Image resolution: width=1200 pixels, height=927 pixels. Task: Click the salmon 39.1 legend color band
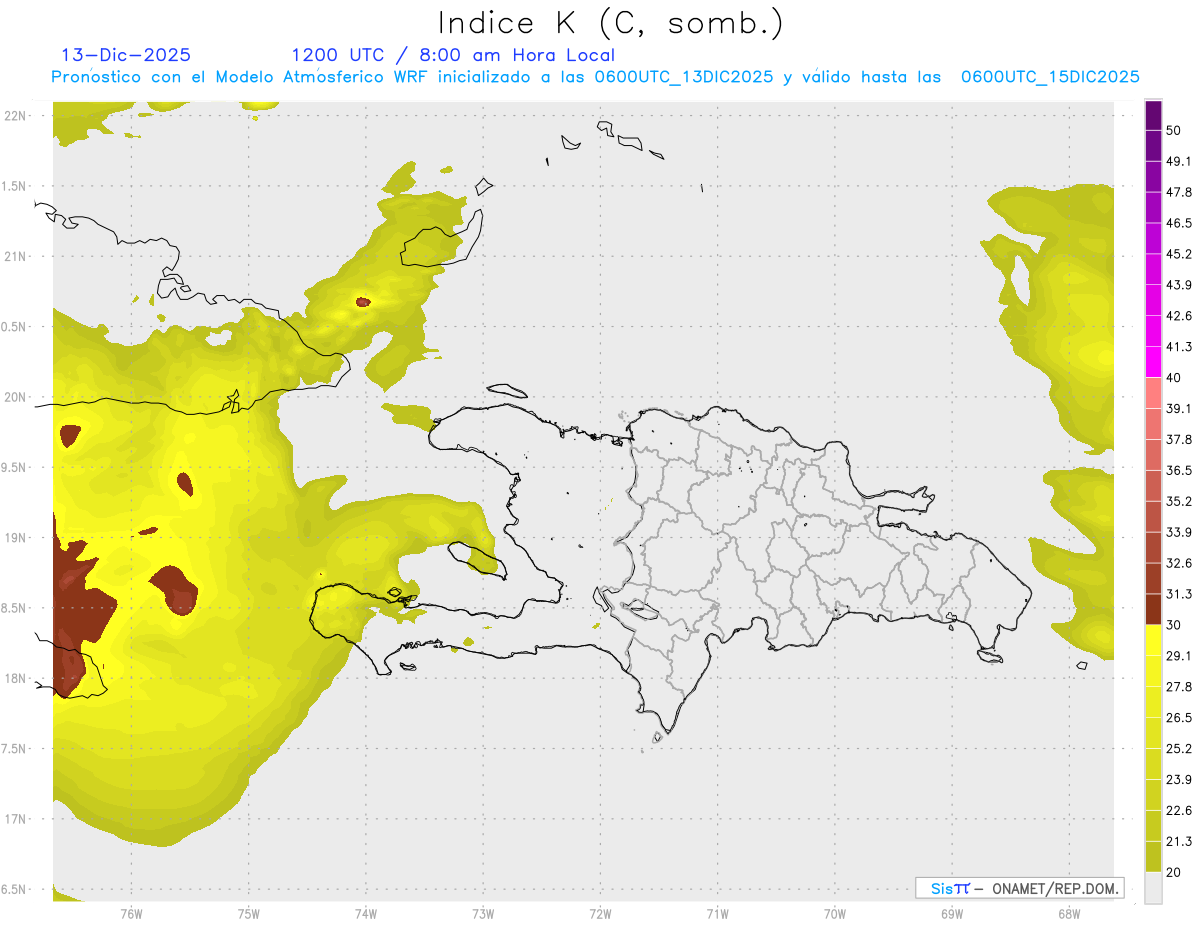pos(1153,393)
